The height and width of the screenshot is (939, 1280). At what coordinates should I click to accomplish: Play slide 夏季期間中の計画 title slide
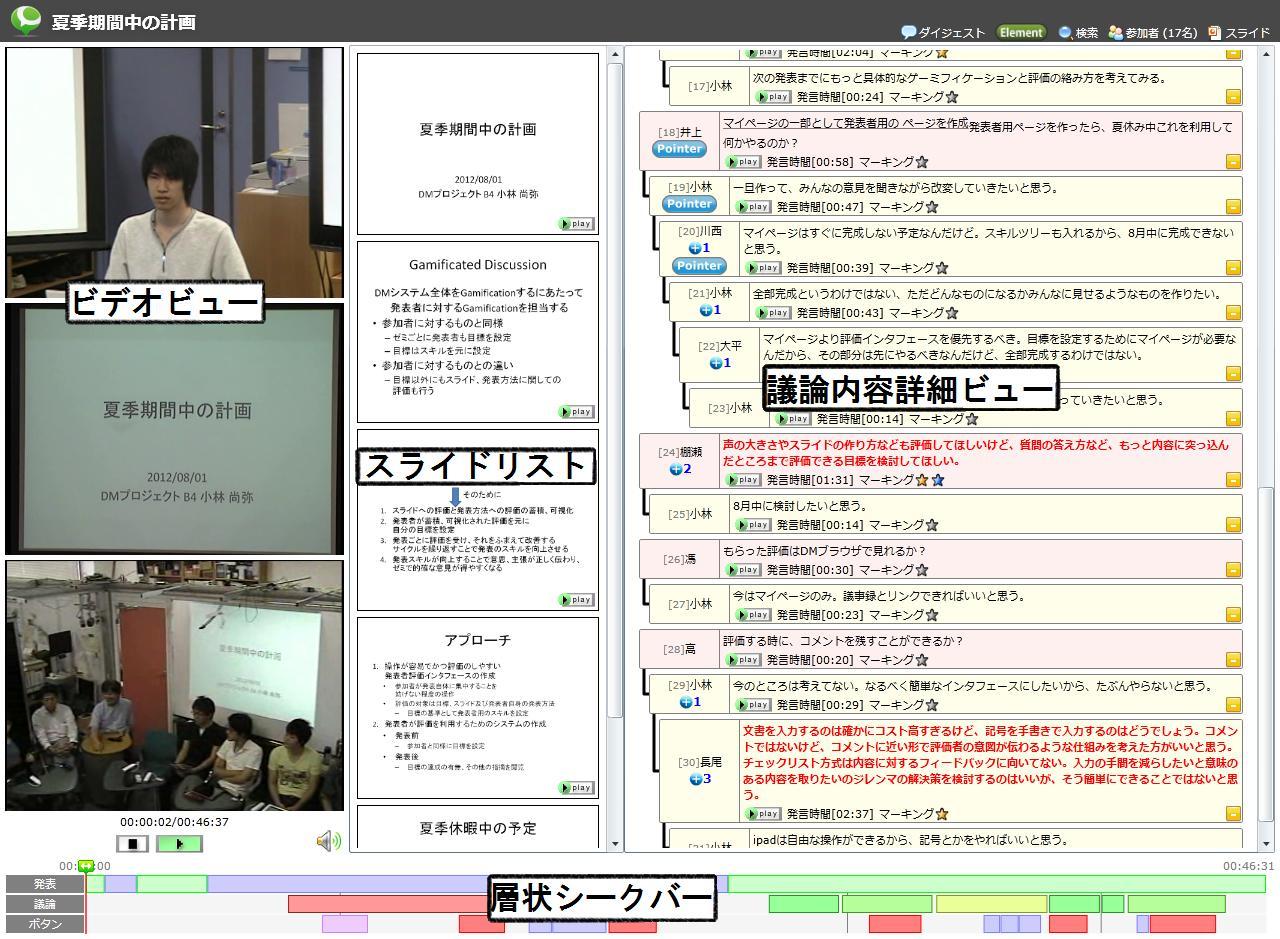(576, 224)
